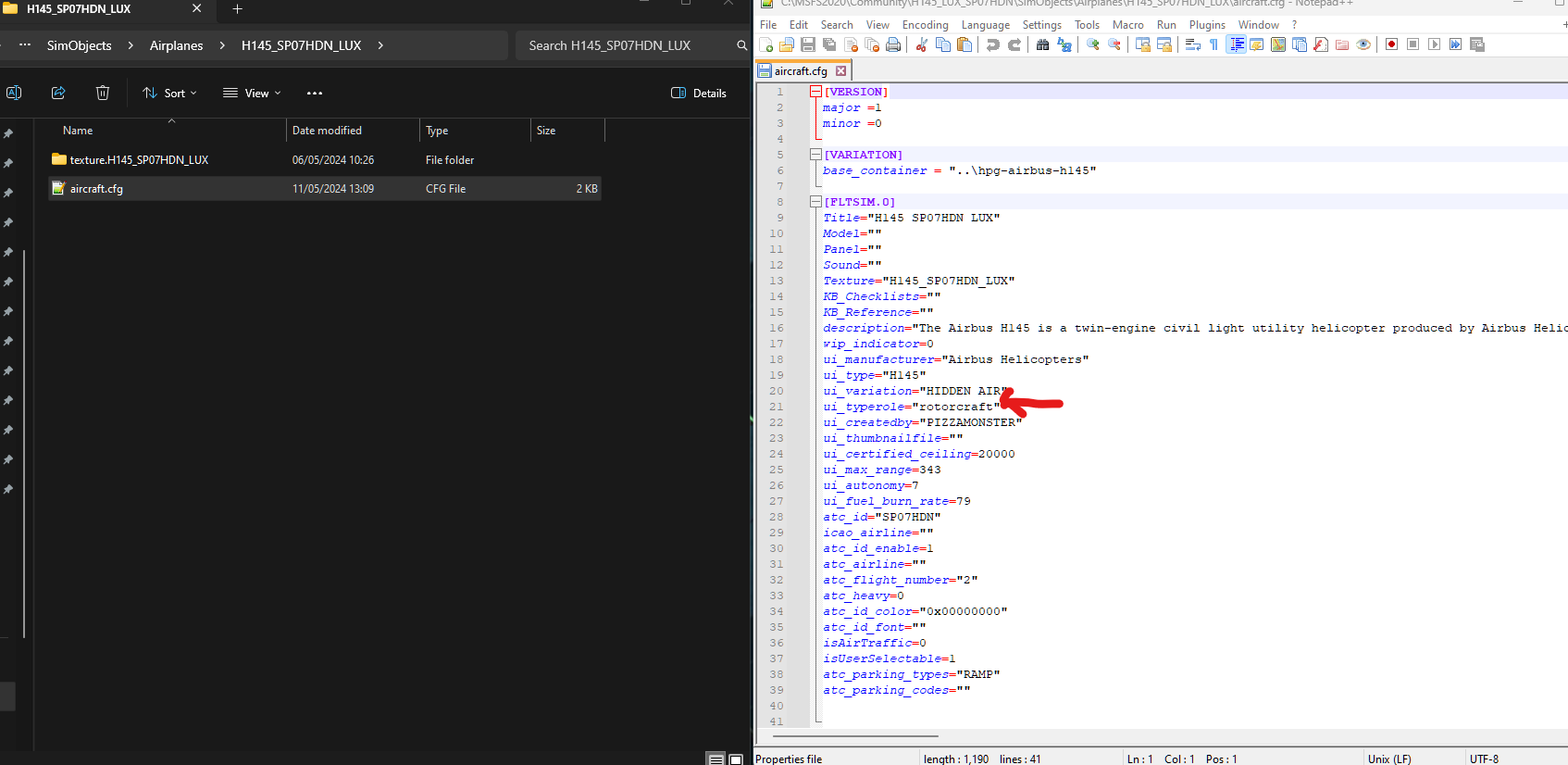Image resolution: width=1568 pixels, height=765 pixels.
Task: Add a new Explorer tab
Action: pyautogui.click(x=237, y=9)
